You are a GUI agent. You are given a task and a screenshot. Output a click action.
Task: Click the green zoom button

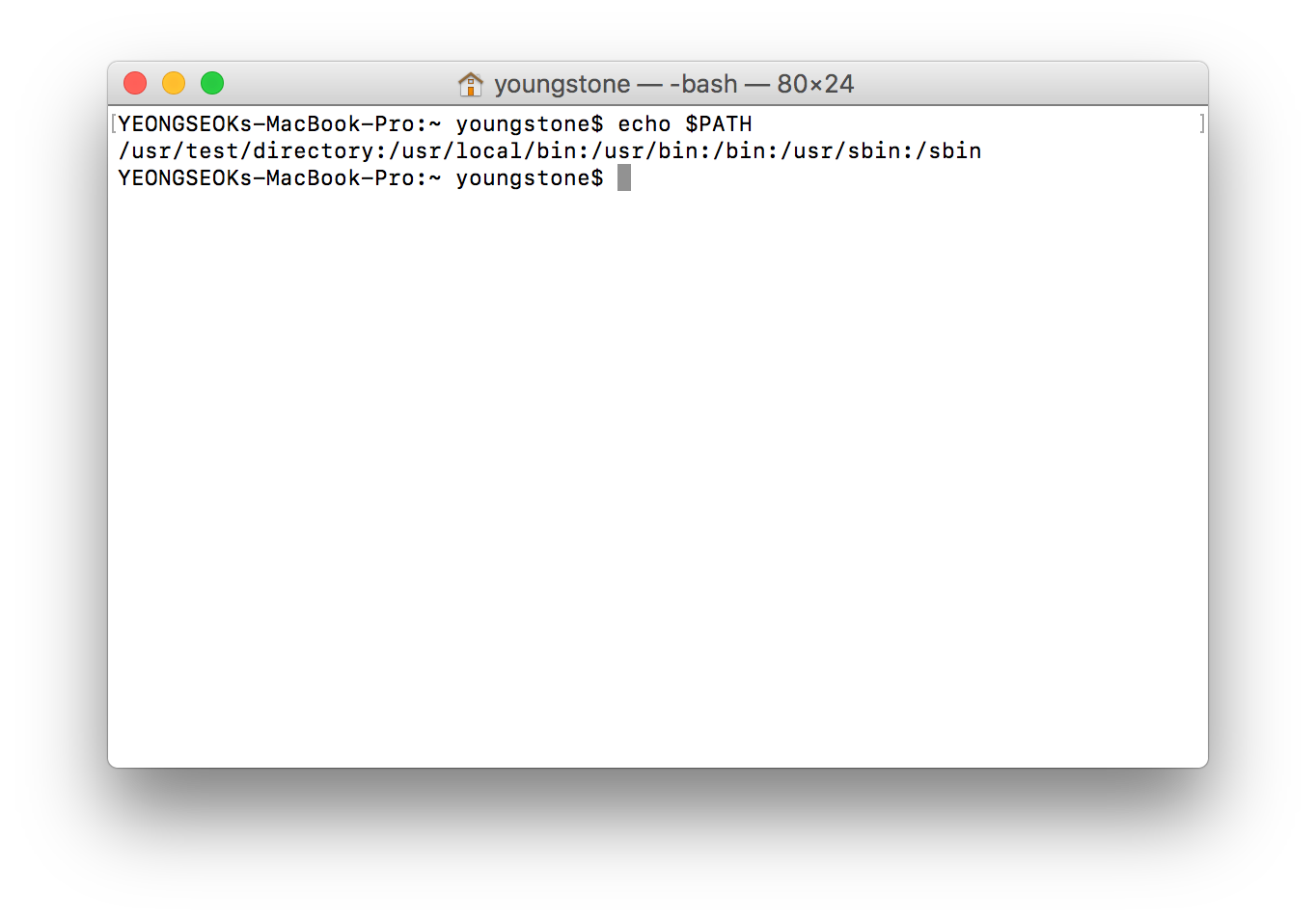coord(211,84)
